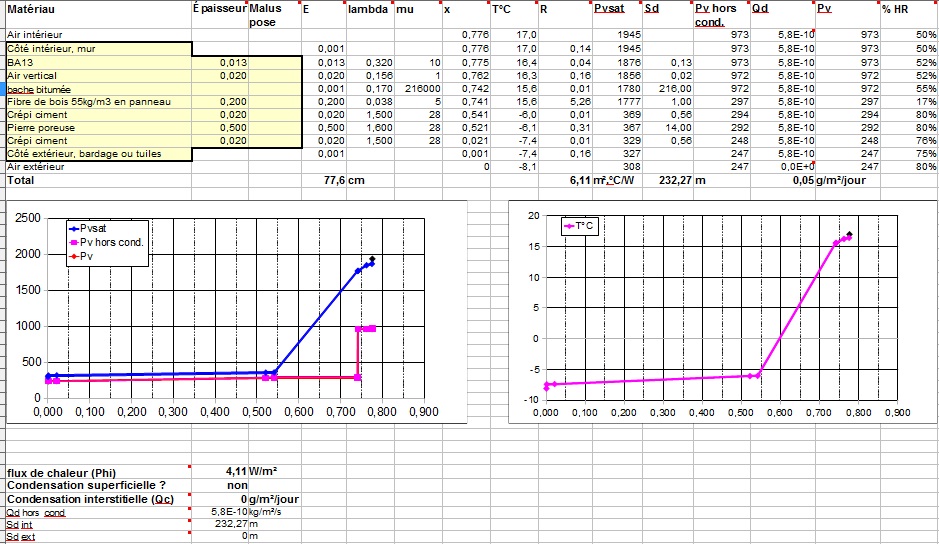
Task: Select the 'non' condensation result cell
Action: [x=220, y=486]
